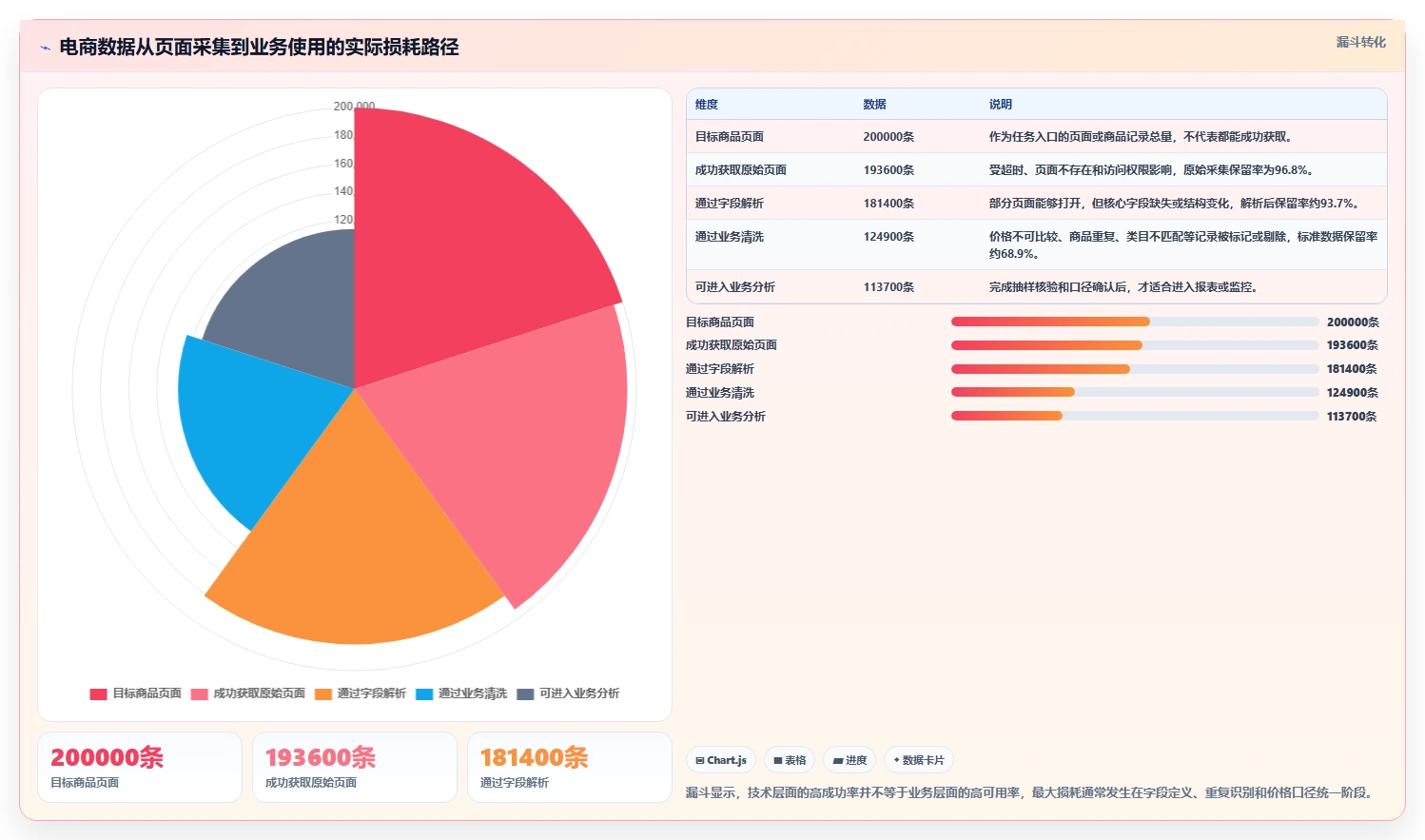This screenshot has width=1425, height=840.
Task: Click the 193600条 data card
Action: (355, 768)
